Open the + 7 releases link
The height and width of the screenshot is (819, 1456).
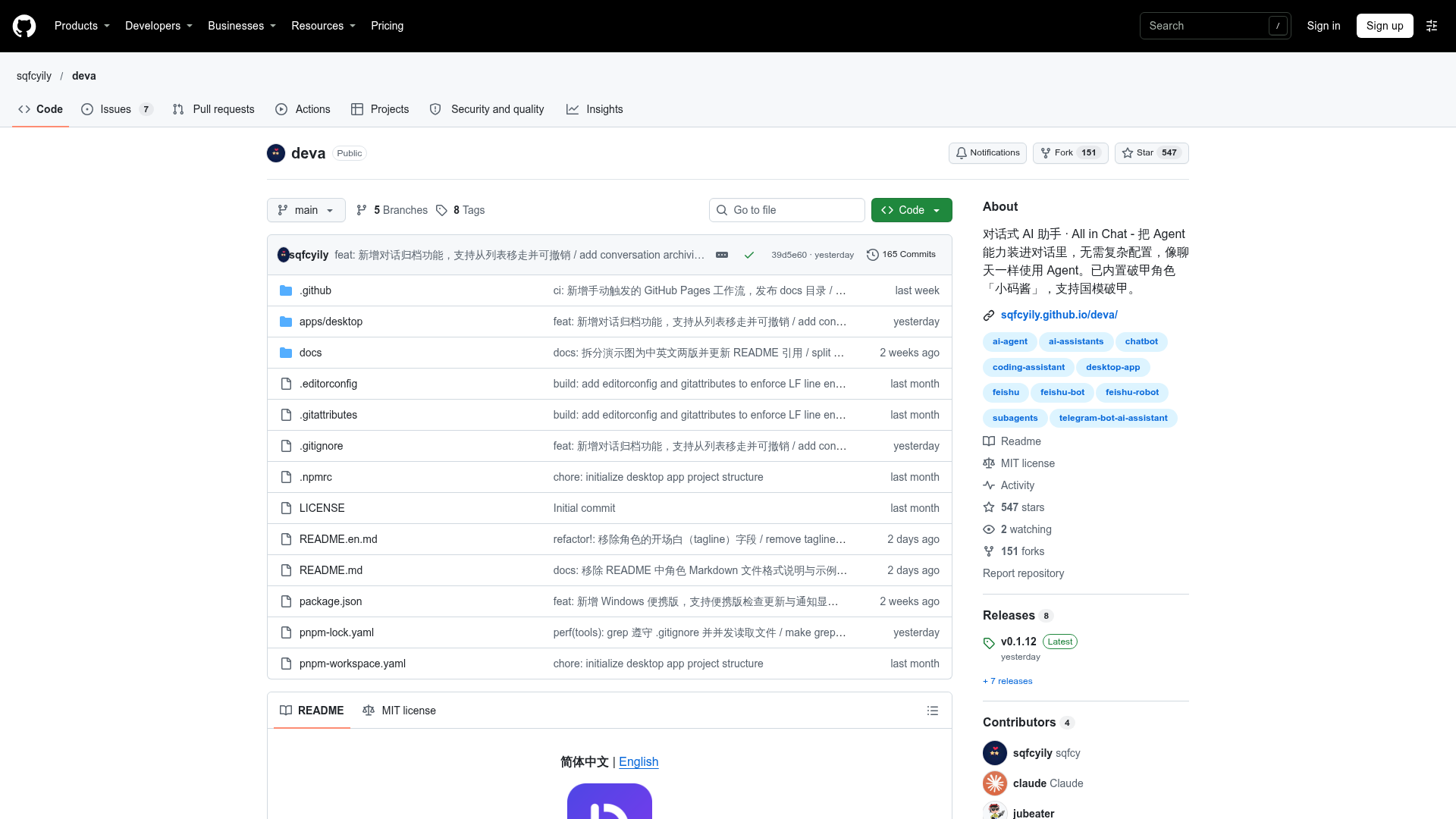click(x=1007, y=681)
